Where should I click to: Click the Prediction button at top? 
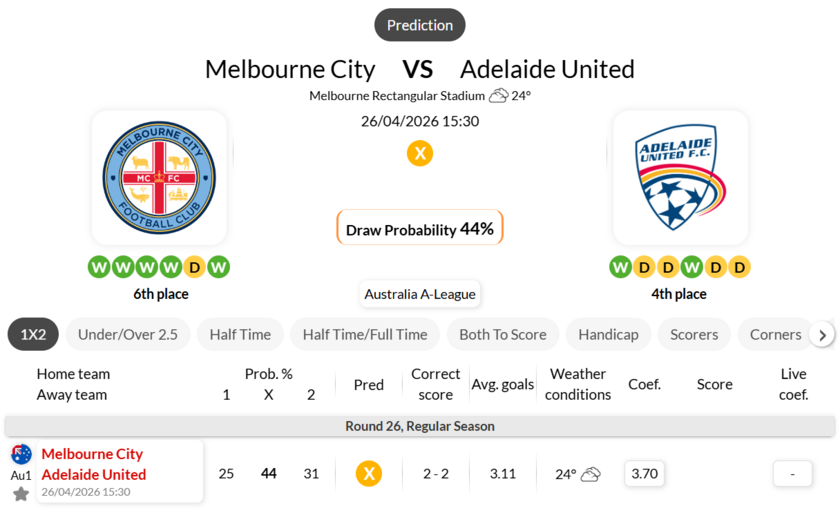(420, 25)
